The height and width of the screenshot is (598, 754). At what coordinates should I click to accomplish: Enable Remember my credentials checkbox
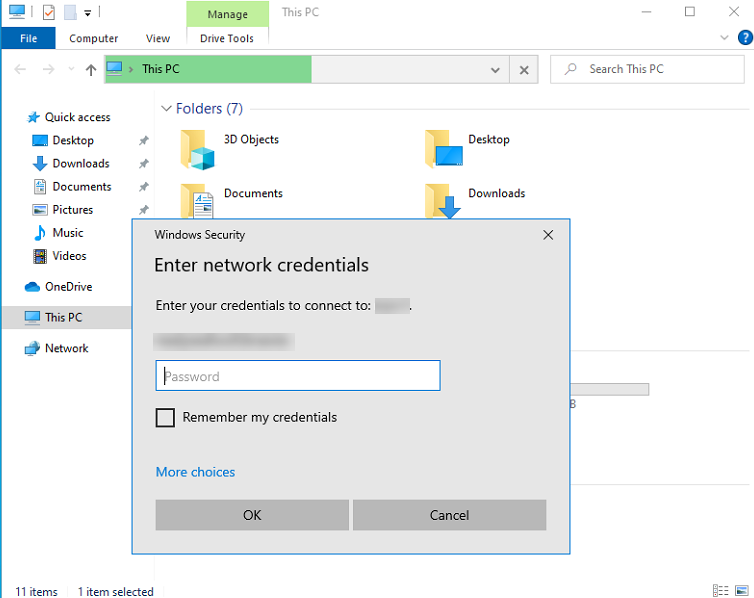point(165,417)
